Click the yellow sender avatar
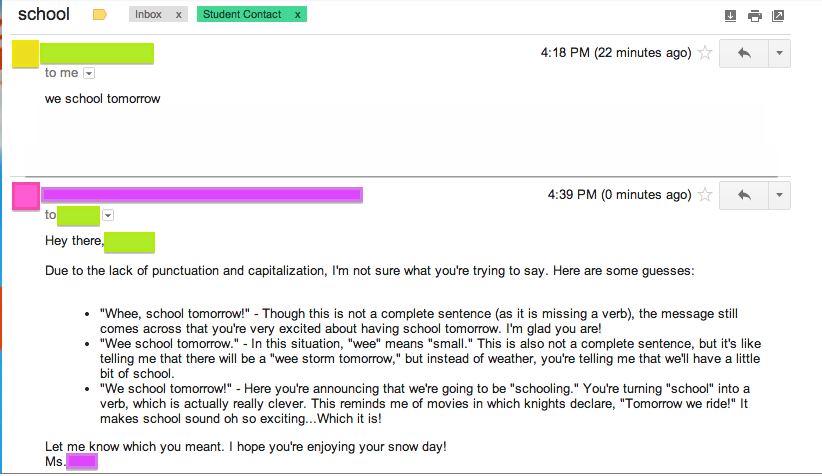 pyautogui.click(x=26, y=53)
